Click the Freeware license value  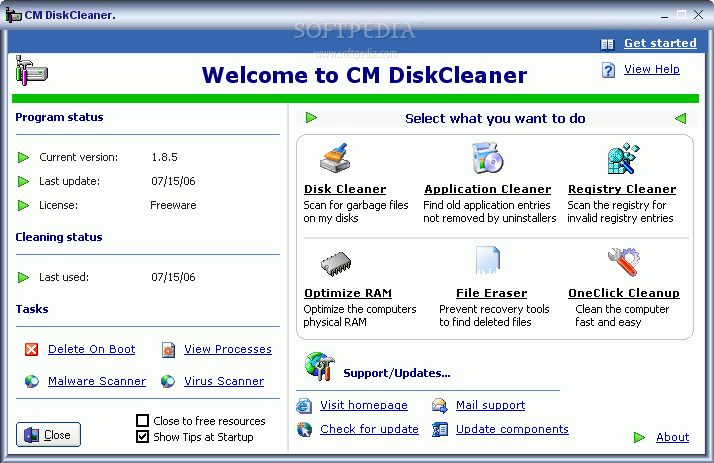pos(173,205)
